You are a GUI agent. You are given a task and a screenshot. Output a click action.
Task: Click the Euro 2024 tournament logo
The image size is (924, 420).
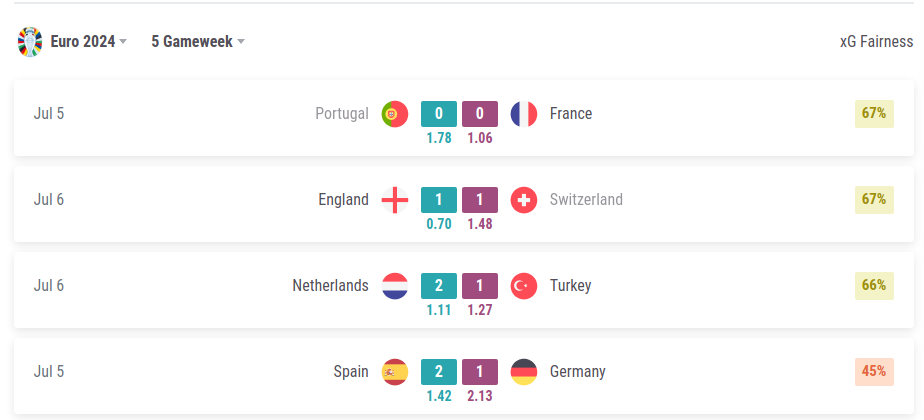[31, 42]
